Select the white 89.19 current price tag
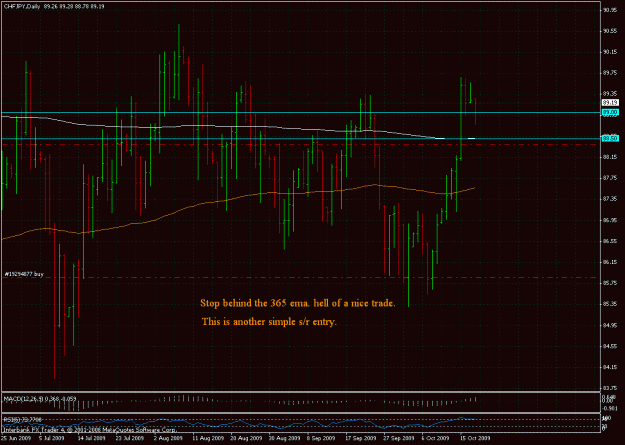Image resolution: width=625 pixels, height=445 pixels. [610, 102]
